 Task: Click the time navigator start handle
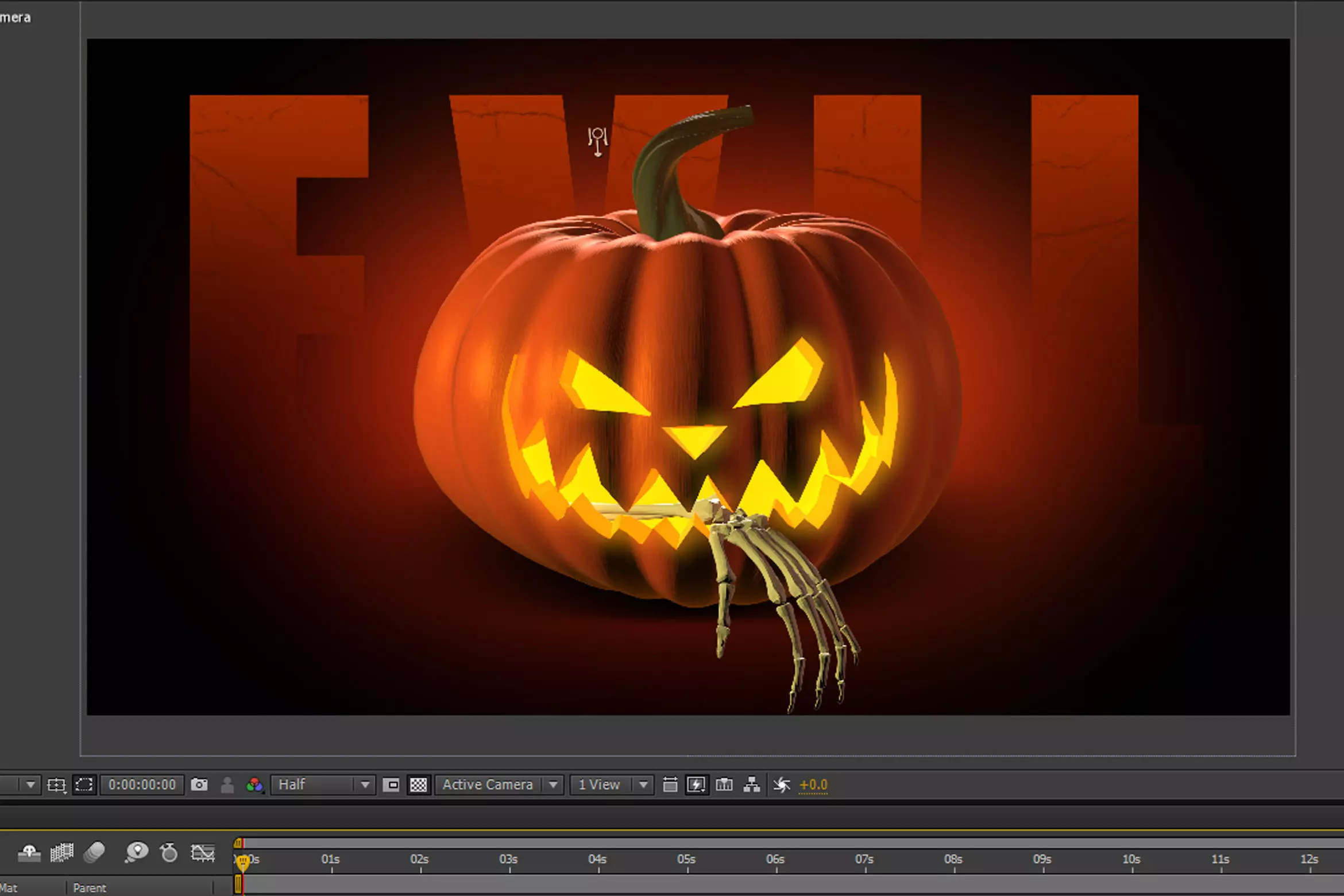pyautogui.click(x=238, y=843)
